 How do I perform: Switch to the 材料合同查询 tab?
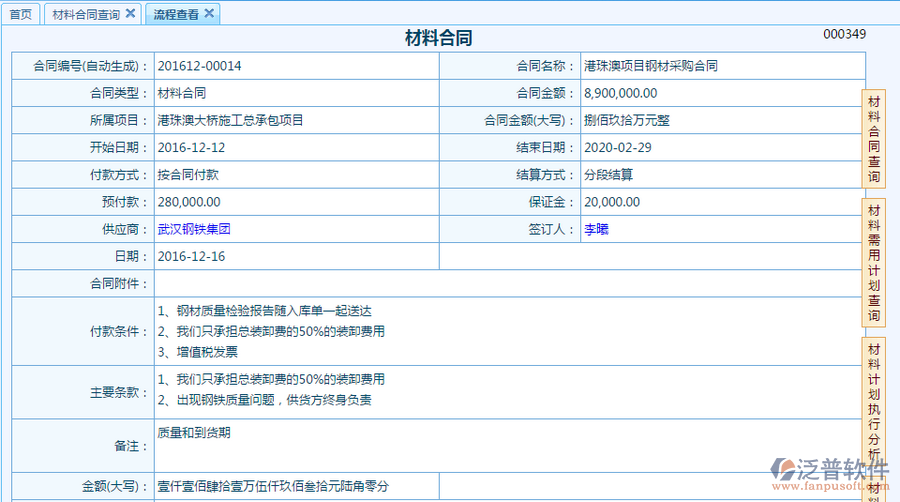tap(86, 14)
